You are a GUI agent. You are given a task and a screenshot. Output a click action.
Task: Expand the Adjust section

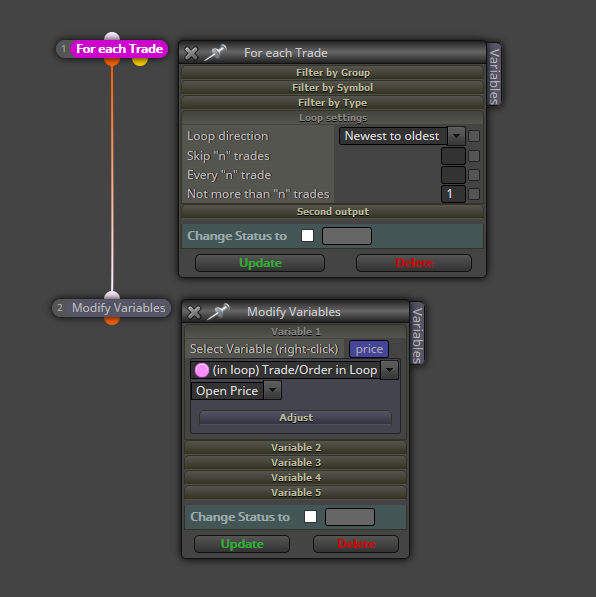(296, 418)
